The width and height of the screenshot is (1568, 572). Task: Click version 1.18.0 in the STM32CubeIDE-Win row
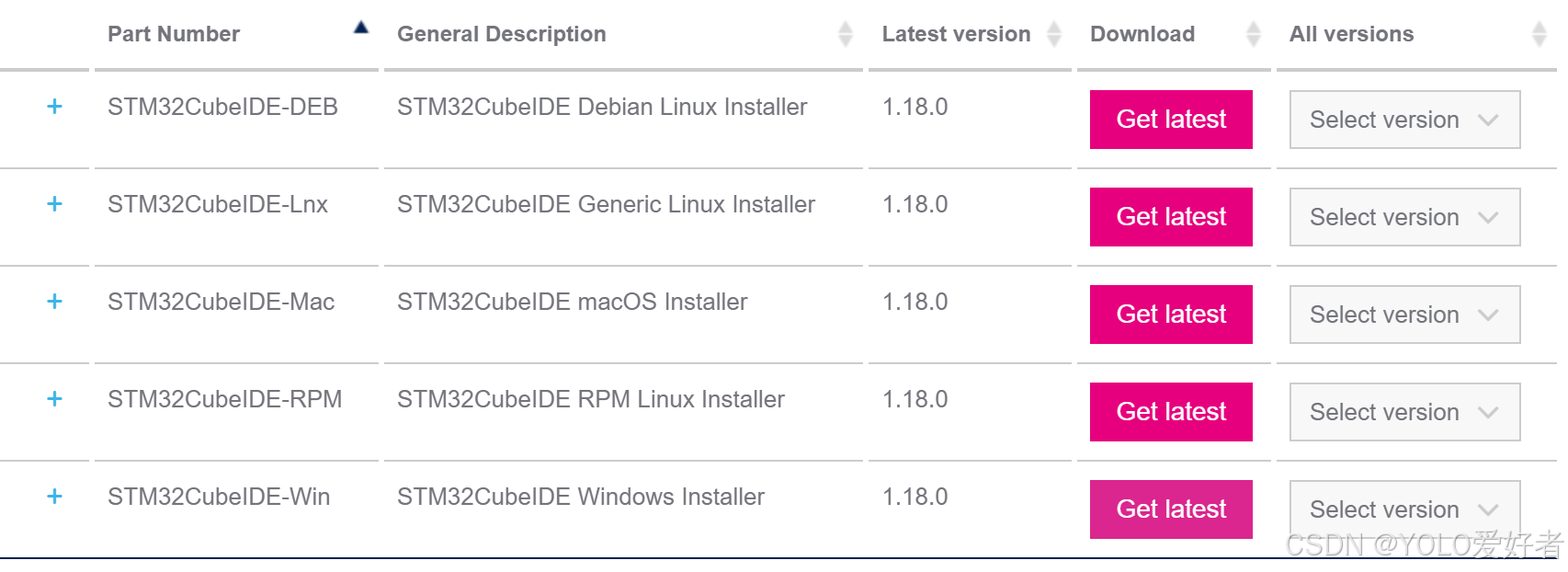click(x=915, y=497)
